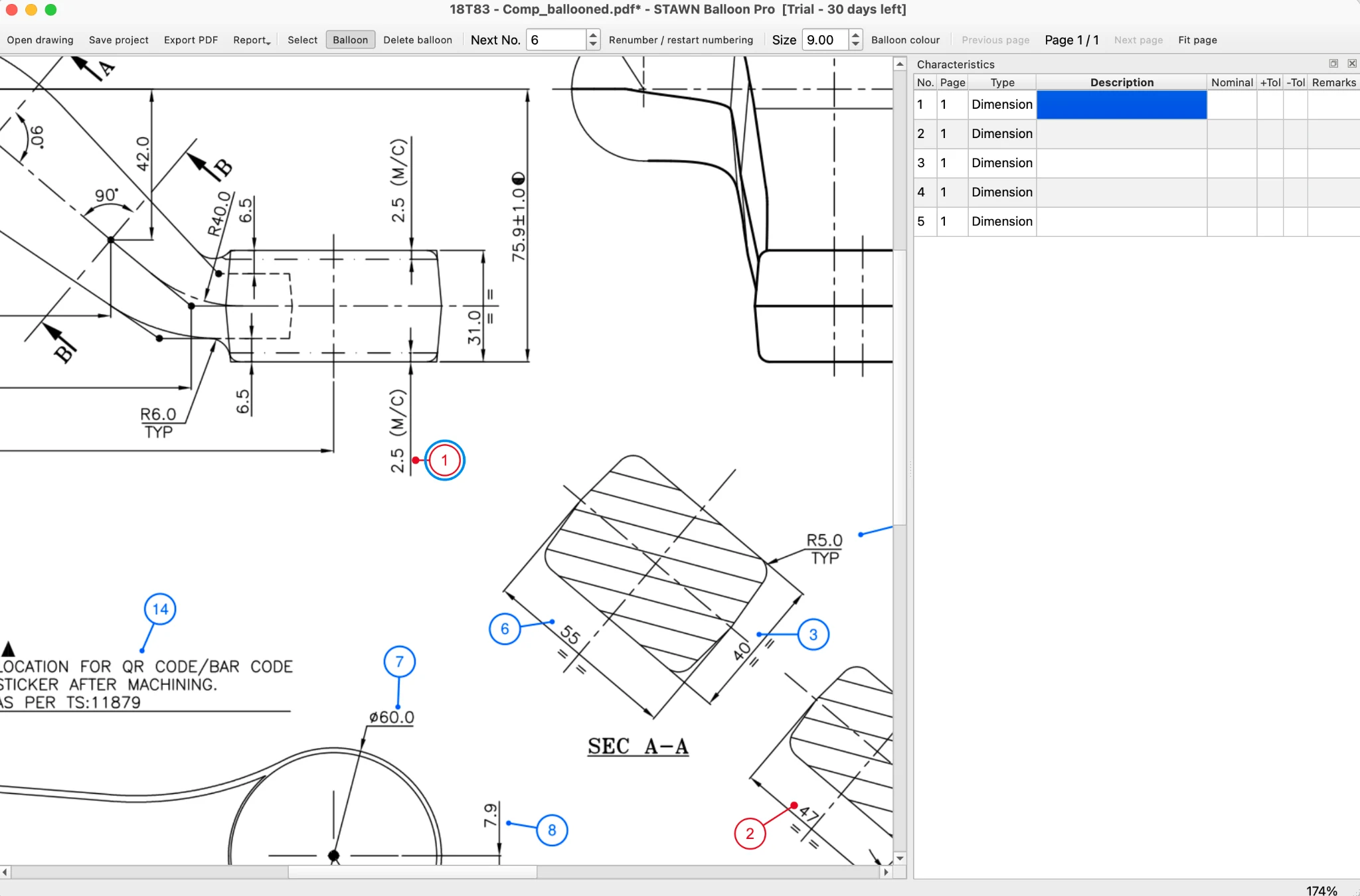Image resolution: width=1360 pixels, height=896 pixels.
Task: Click Delete balloon
Action: 418,40
